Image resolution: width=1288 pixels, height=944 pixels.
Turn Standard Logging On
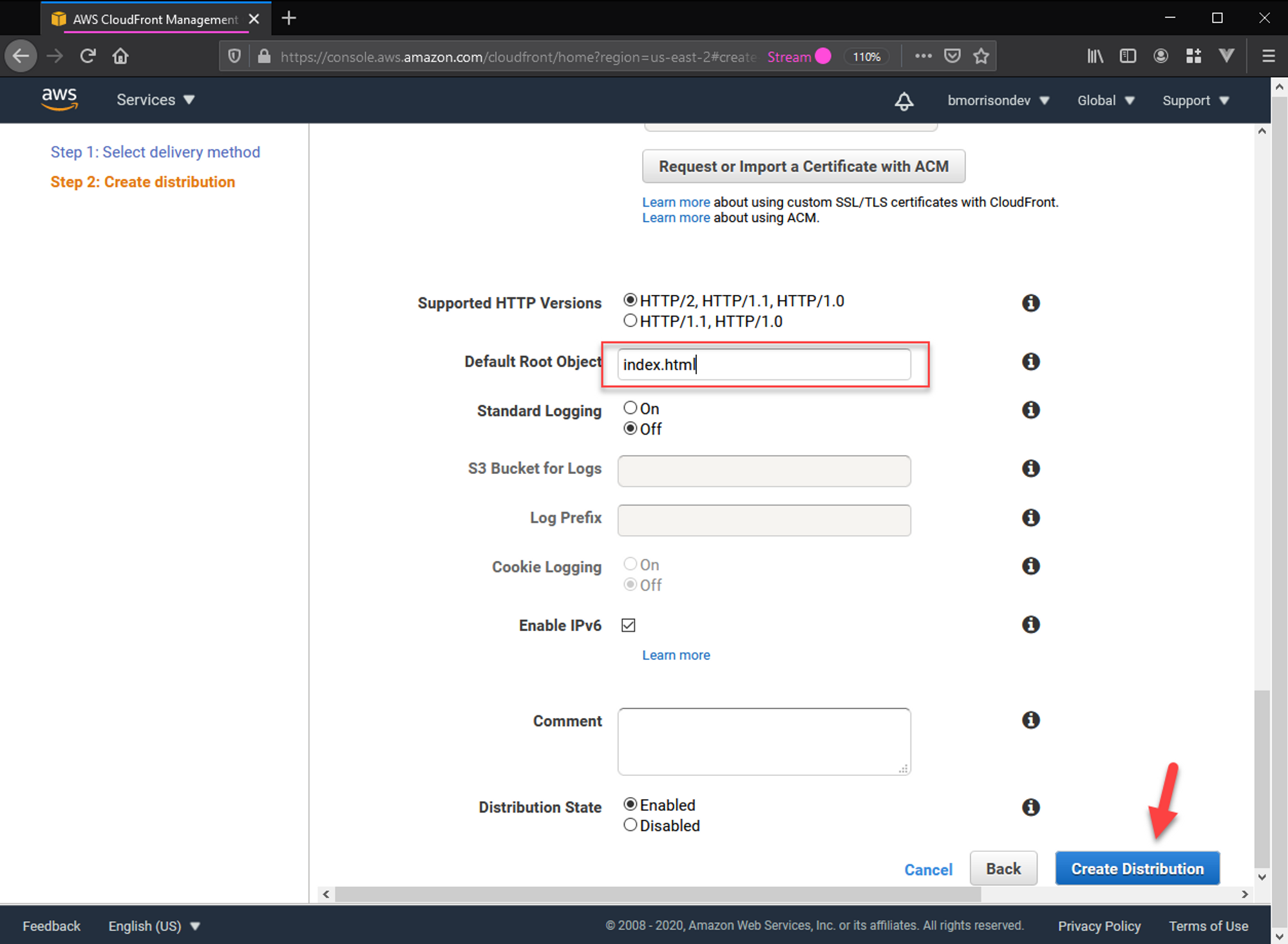coord(630,408)
